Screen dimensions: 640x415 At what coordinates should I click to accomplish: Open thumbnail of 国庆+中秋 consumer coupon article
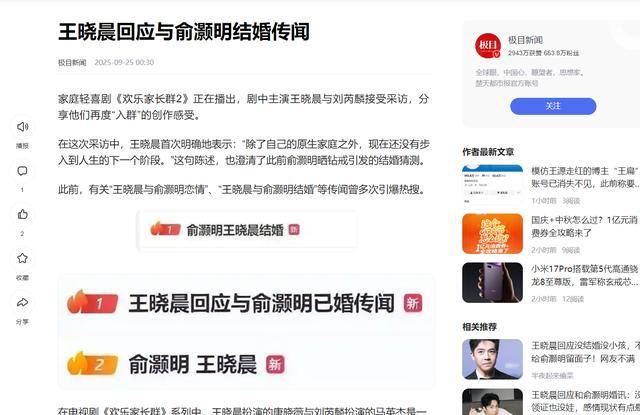[x=492, y=234]
